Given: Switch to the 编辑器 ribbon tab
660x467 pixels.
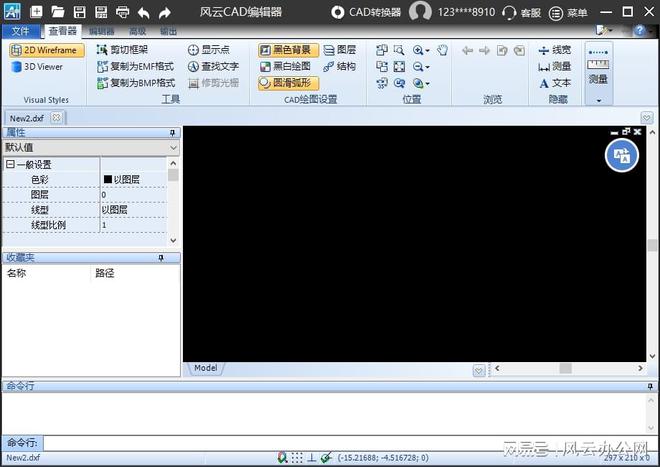Looking at the screenshot, I should tap(101, 31).
